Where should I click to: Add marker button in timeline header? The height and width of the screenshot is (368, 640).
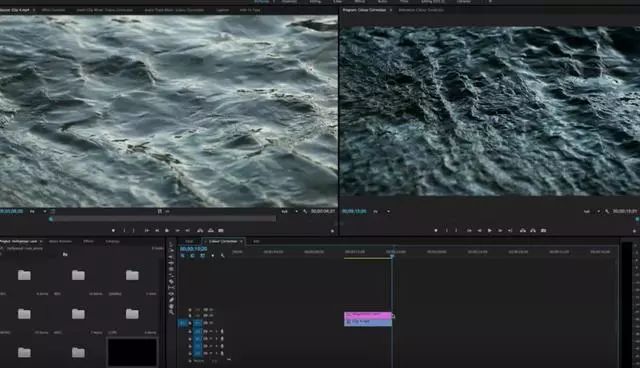[x=212, y=256]
